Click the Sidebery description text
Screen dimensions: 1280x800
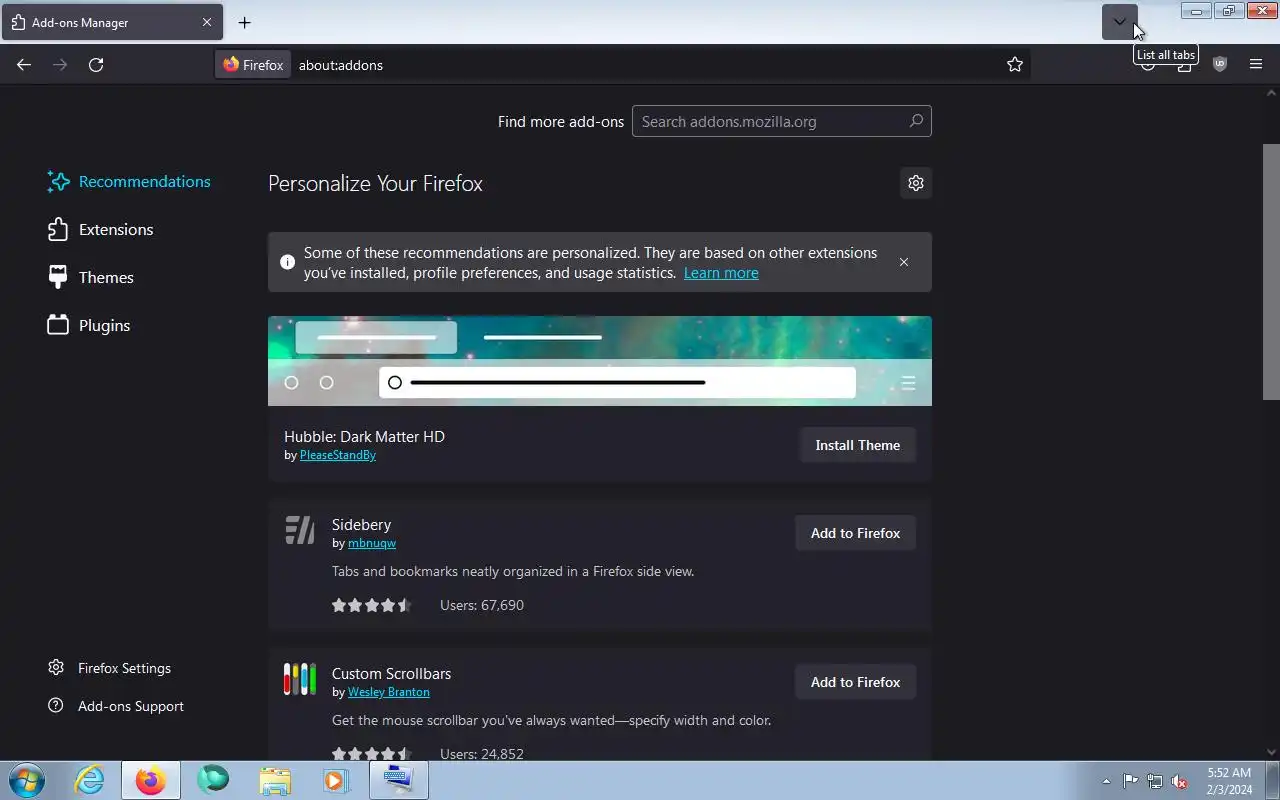click(x=513, y=572)
